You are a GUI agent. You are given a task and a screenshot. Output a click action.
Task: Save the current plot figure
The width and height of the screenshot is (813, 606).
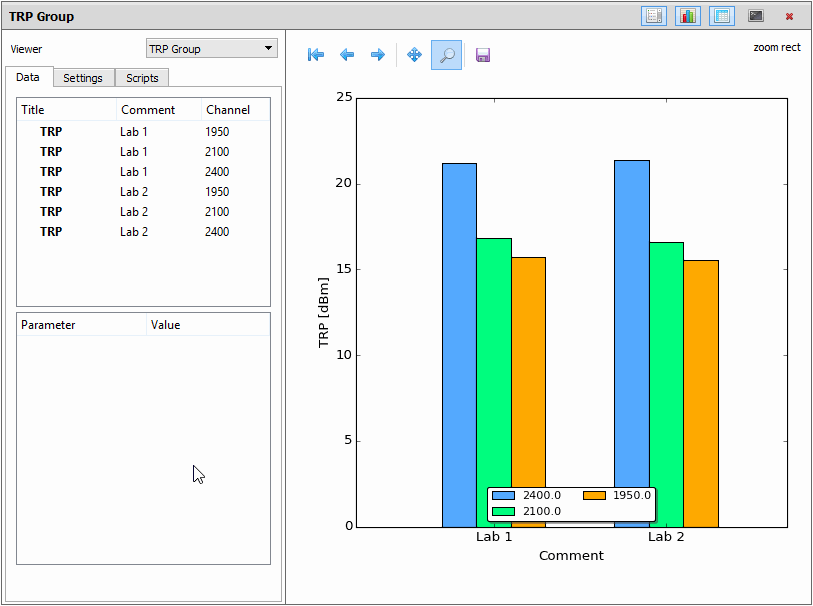pos(482,55)
